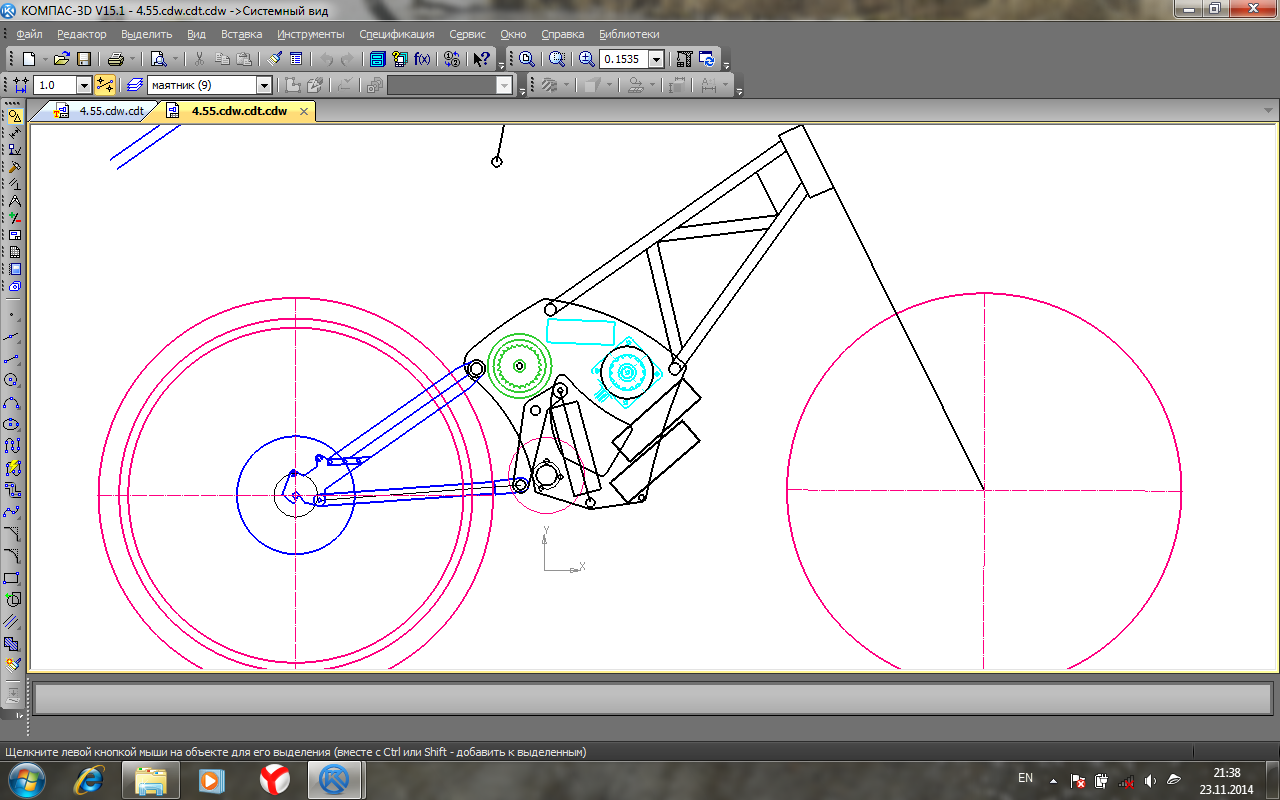Toggle the highlighted icon beside the 1.0 scale box
This screenshot has width=1280, height=800.
(105, 85)
